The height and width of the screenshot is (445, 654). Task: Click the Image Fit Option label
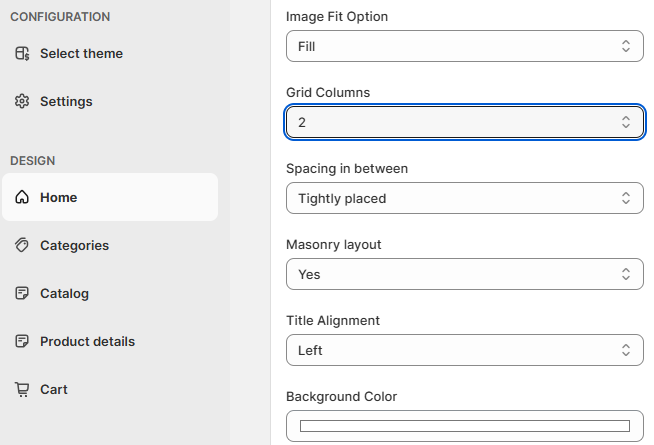[x=337, y=17]
